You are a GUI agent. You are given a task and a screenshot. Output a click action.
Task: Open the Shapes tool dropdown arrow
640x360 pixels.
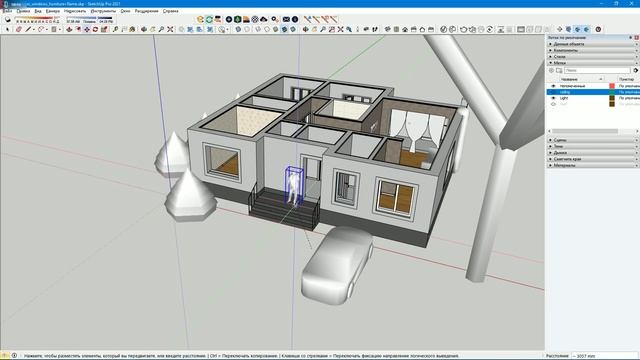click(60, 29)
